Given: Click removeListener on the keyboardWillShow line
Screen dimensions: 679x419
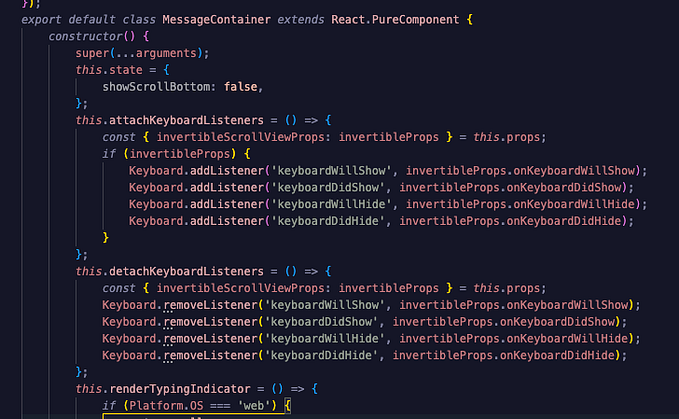Looking at the screenshot, I should pyautogui.click(x=210, y=305).
